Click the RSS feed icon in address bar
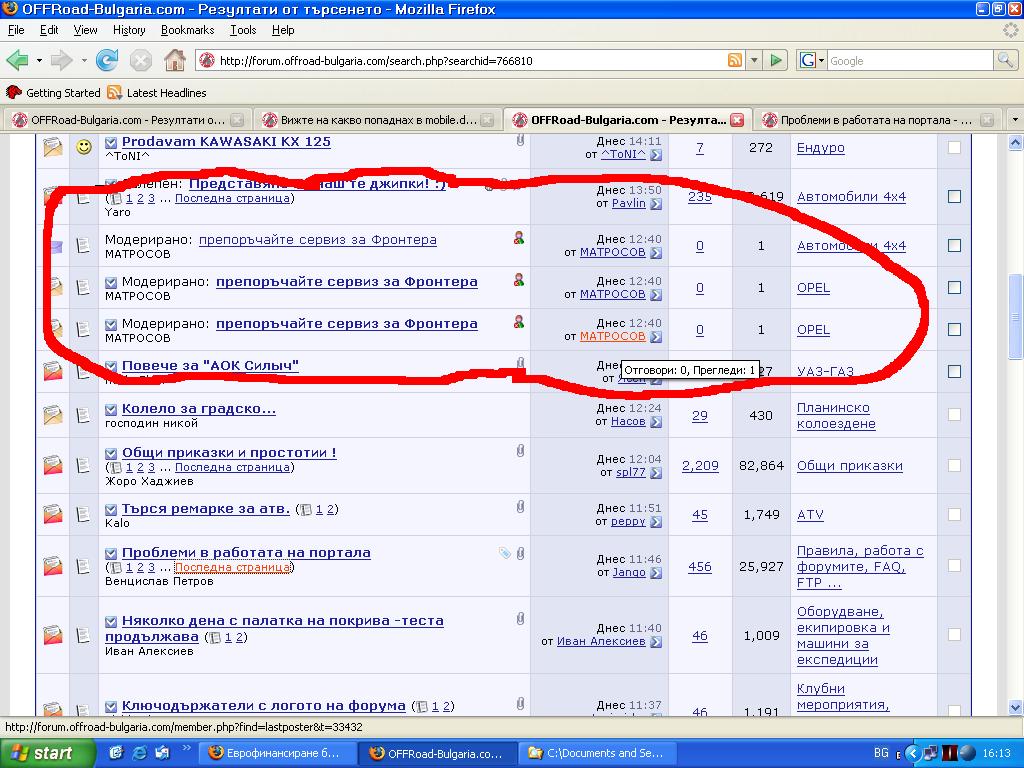Viewport: 1024px width, 768px height. pyautogui.click(x=735, y=60)
